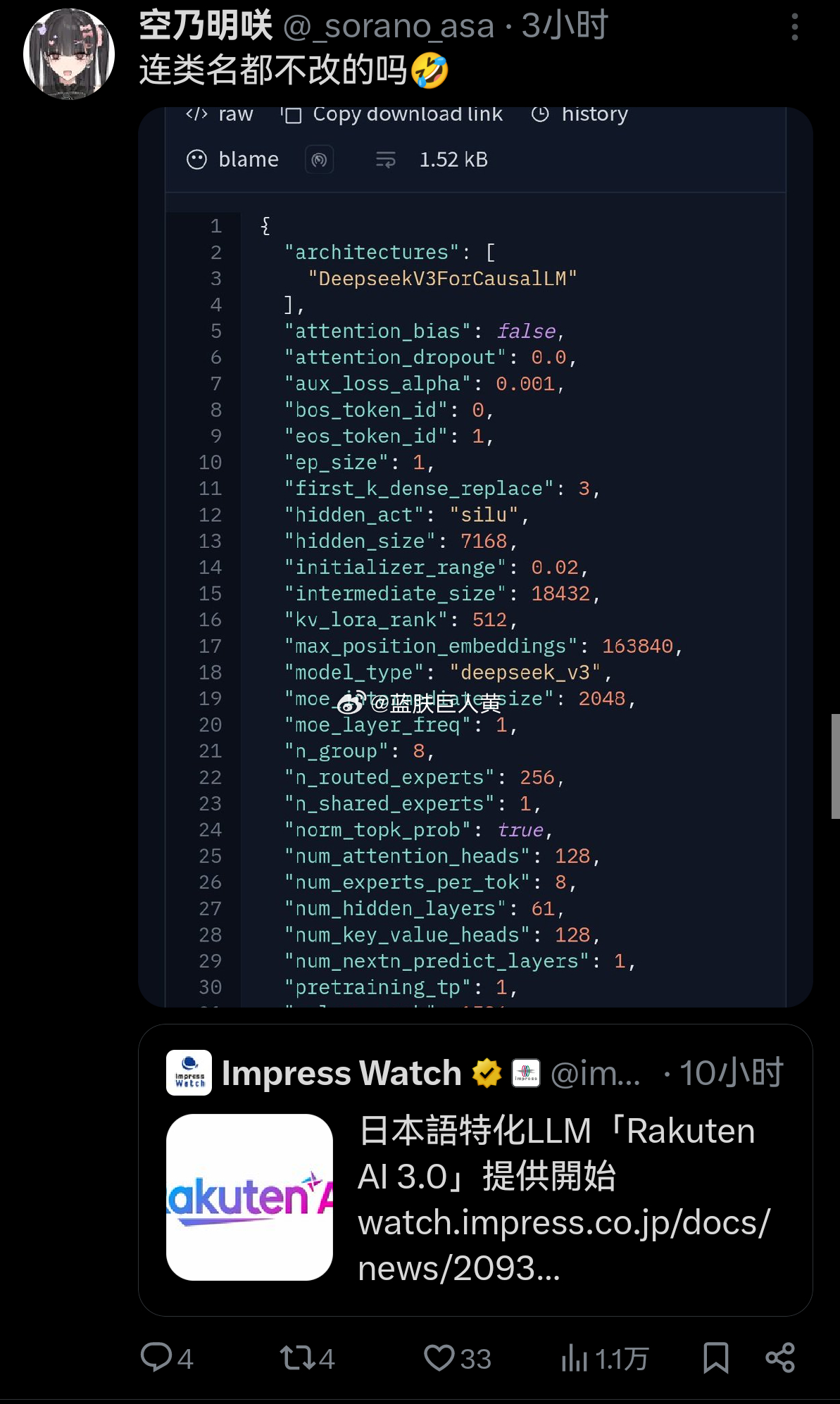Click the Impress Watch logo avatar
The width and height of the screenshot is (840, 1404).
(189, 1072)
